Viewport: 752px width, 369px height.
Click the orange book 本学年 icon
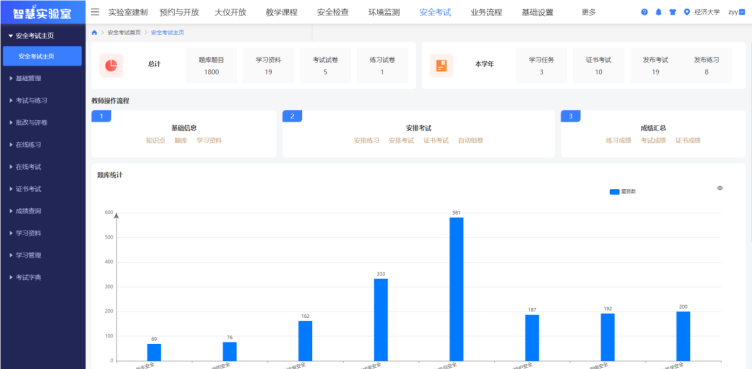point(441,65)
